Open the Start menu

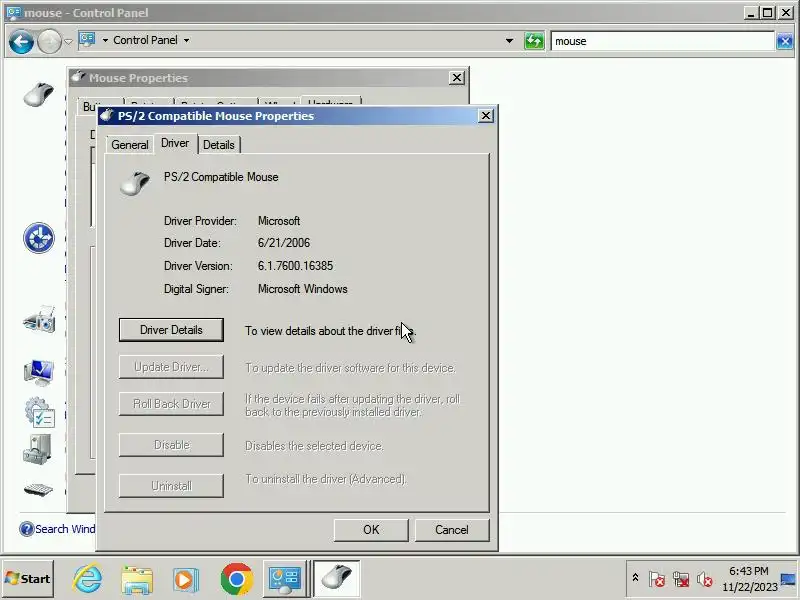pos(28,579)
